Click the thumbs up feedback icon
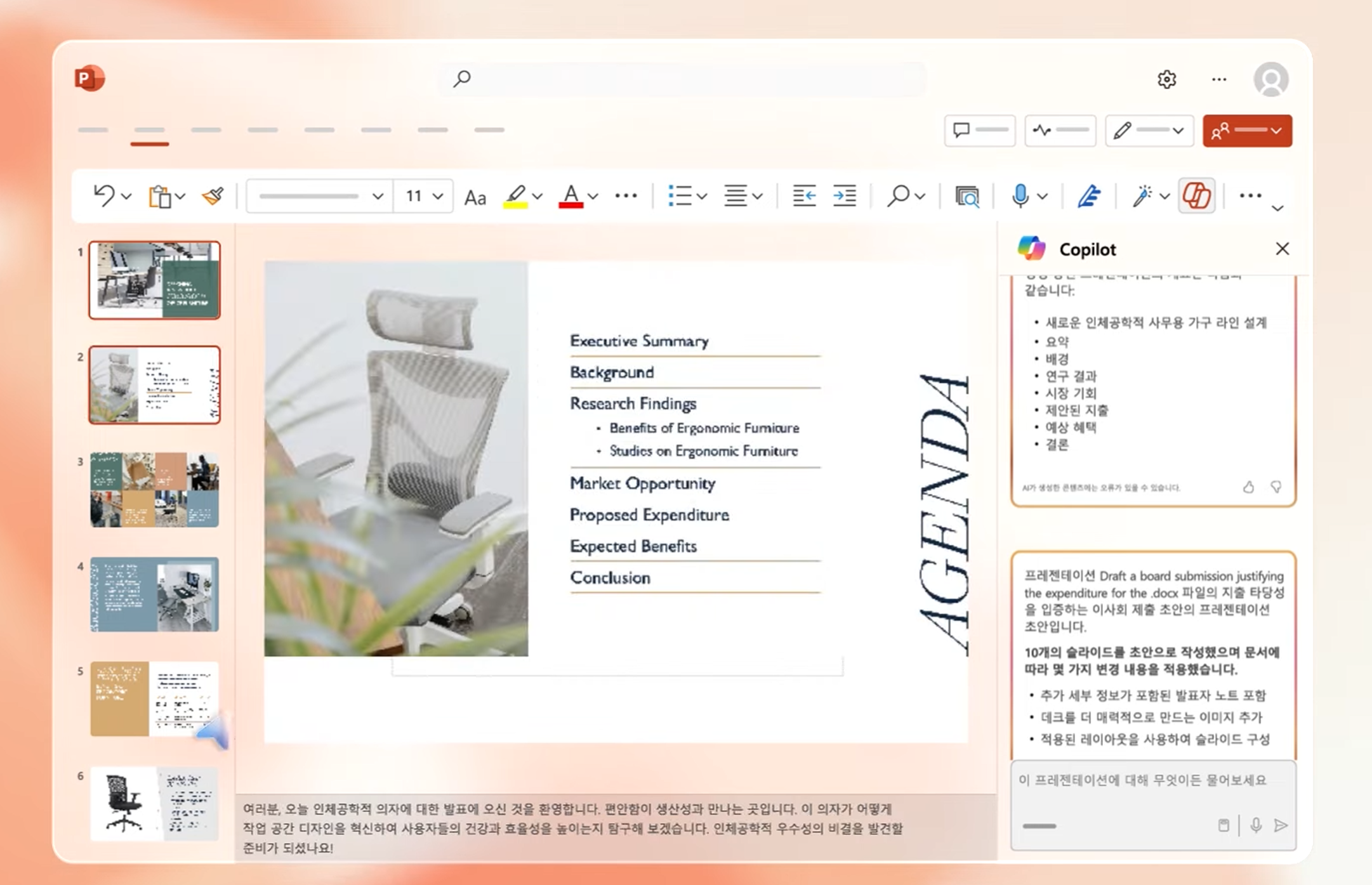 click(1248, 487)
